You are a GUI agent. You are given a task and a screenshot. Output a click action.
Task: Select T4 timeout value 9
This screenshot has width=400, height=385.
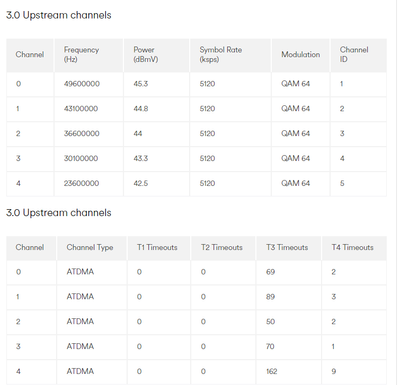coord(334,371)
